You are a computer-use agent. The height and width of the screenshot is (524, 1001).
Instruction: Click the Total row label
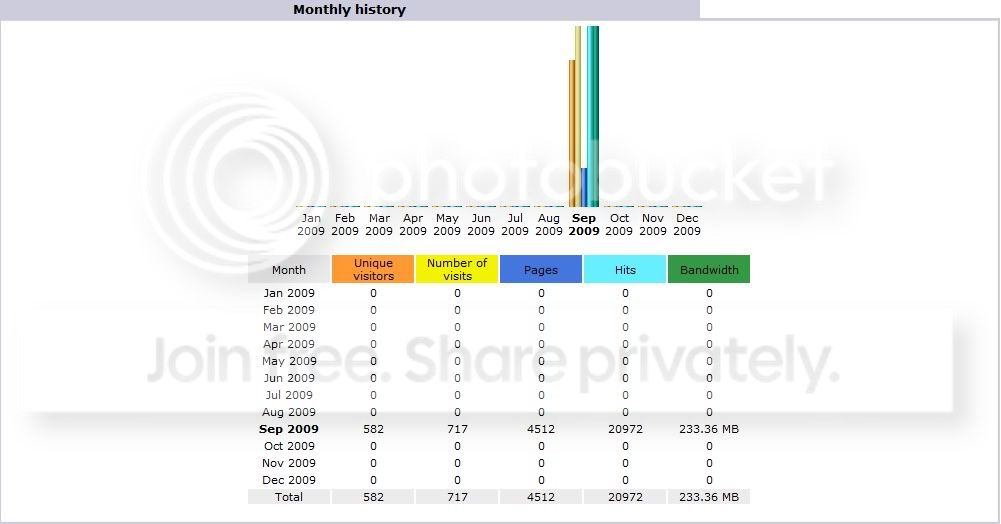(x=289, y=497)
